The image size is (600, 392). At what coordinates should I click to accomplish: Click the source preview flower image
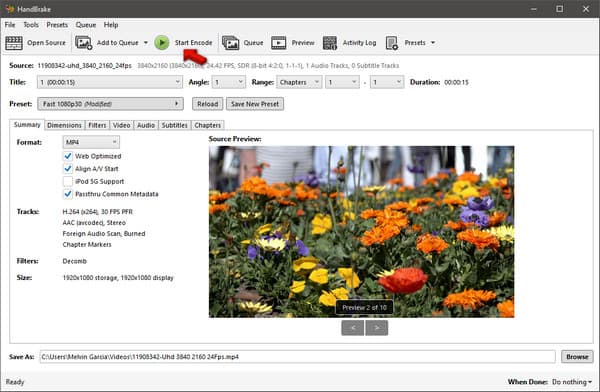[x=361, y=232]
